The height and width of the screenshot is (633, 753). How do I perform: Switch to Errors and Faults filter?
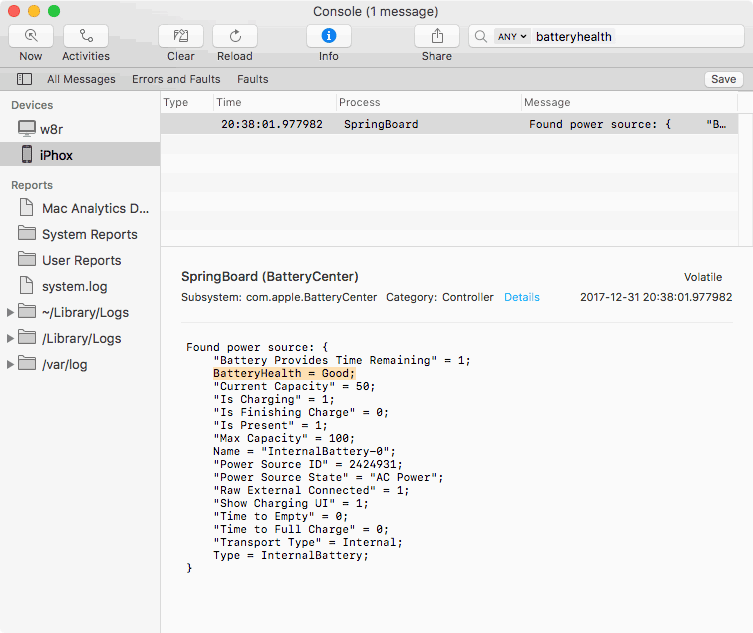pyautogui.click(x=176, y=79)
